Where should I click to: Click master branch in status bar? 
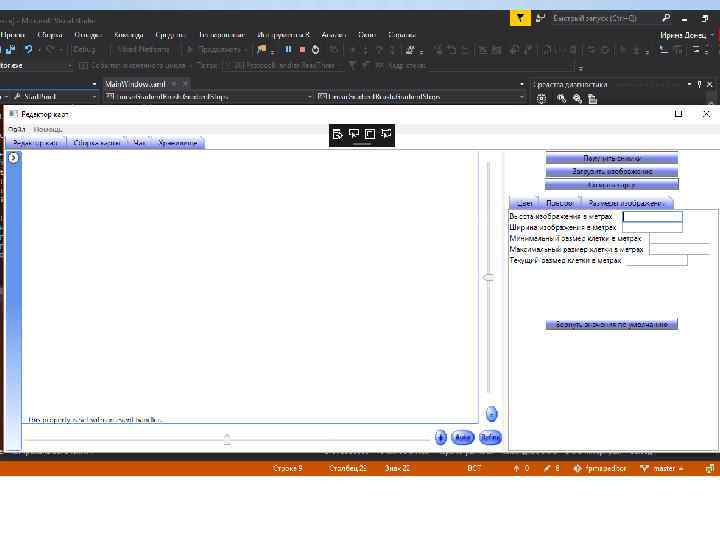[662, 468]
